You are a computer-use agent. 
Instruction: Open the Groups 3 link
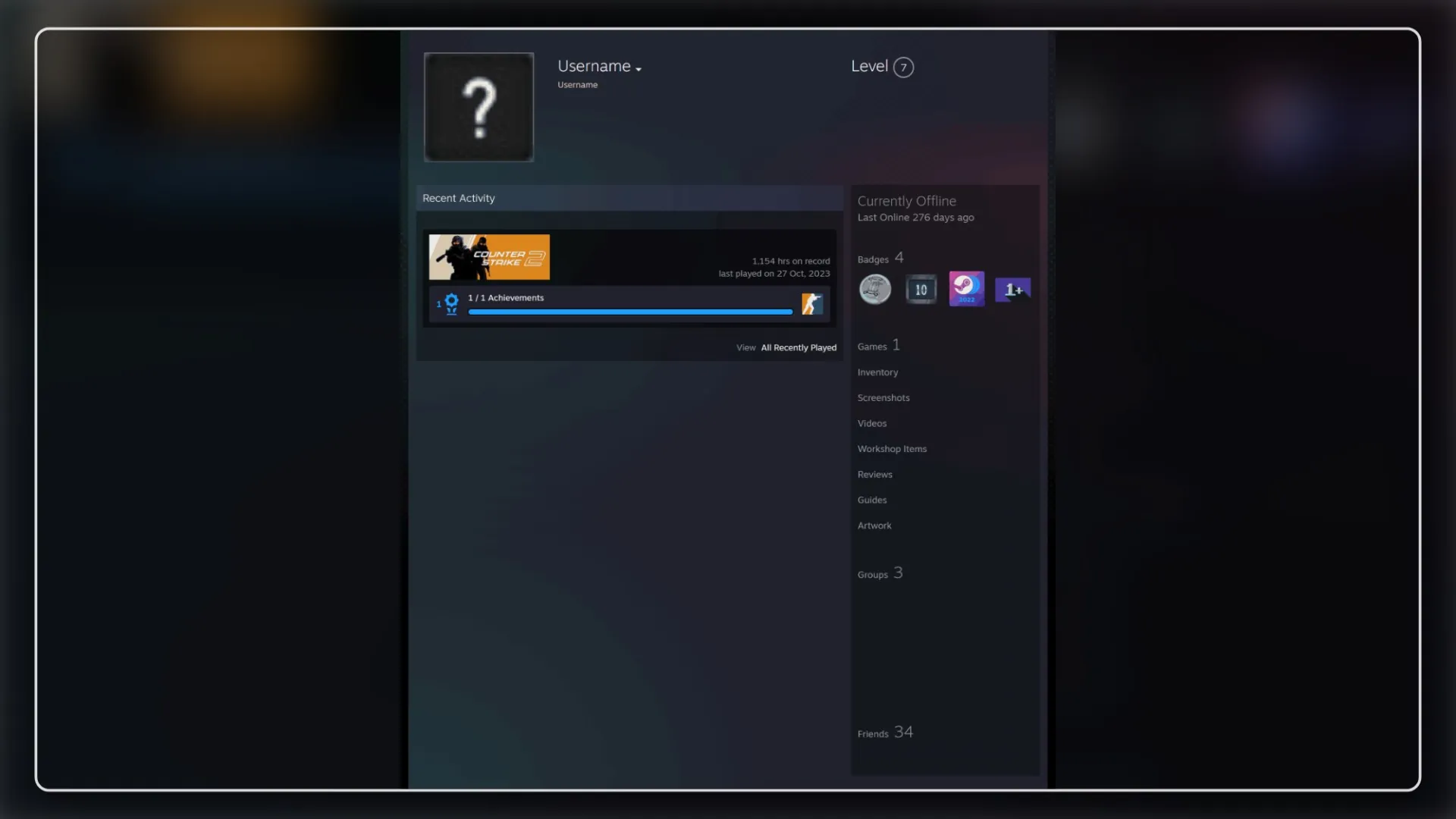coord(880,573)
